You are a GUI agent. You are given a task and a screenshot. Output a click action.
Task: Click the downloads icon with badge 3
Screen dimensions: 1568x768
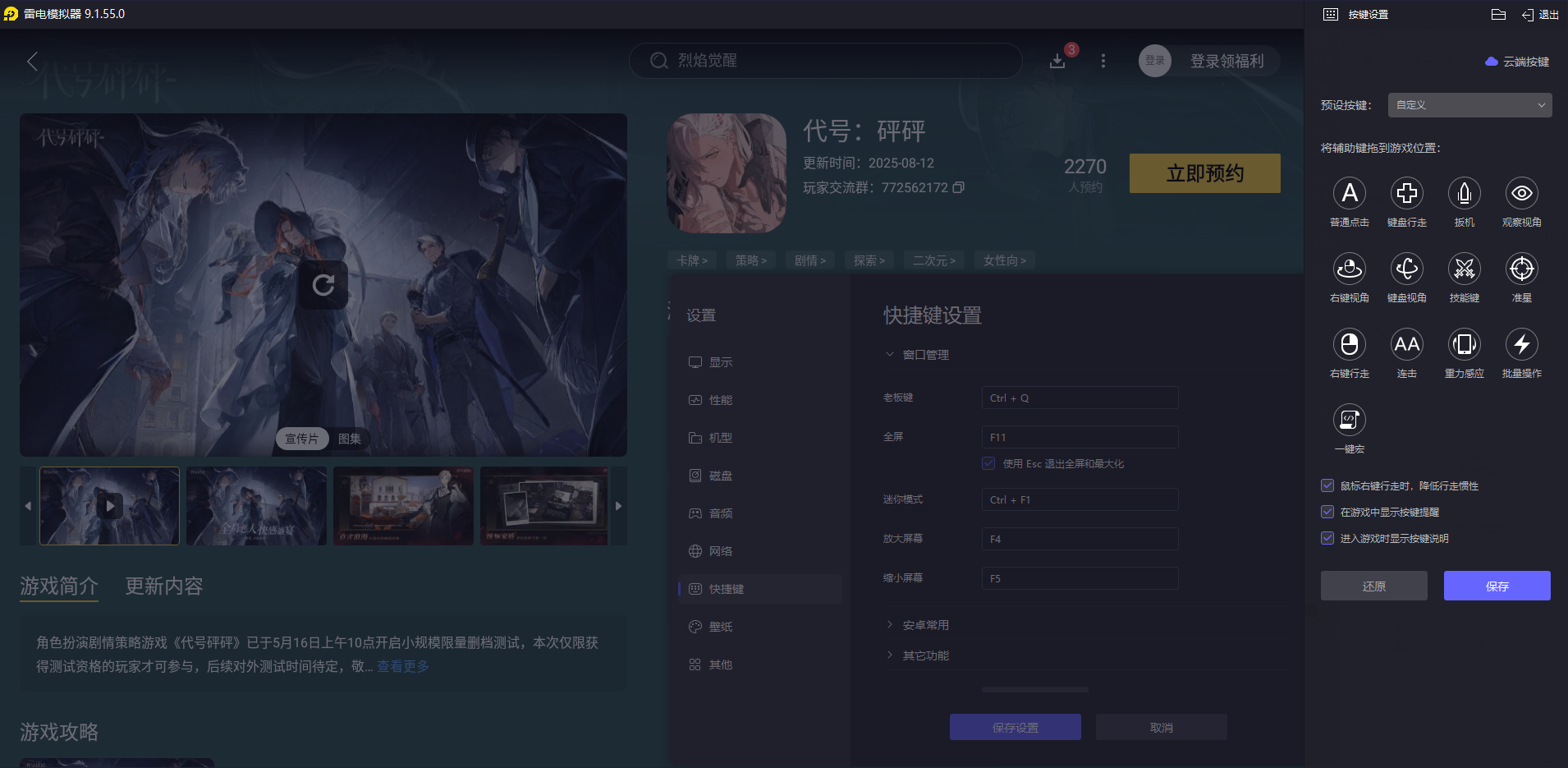tap(1057, 61)
